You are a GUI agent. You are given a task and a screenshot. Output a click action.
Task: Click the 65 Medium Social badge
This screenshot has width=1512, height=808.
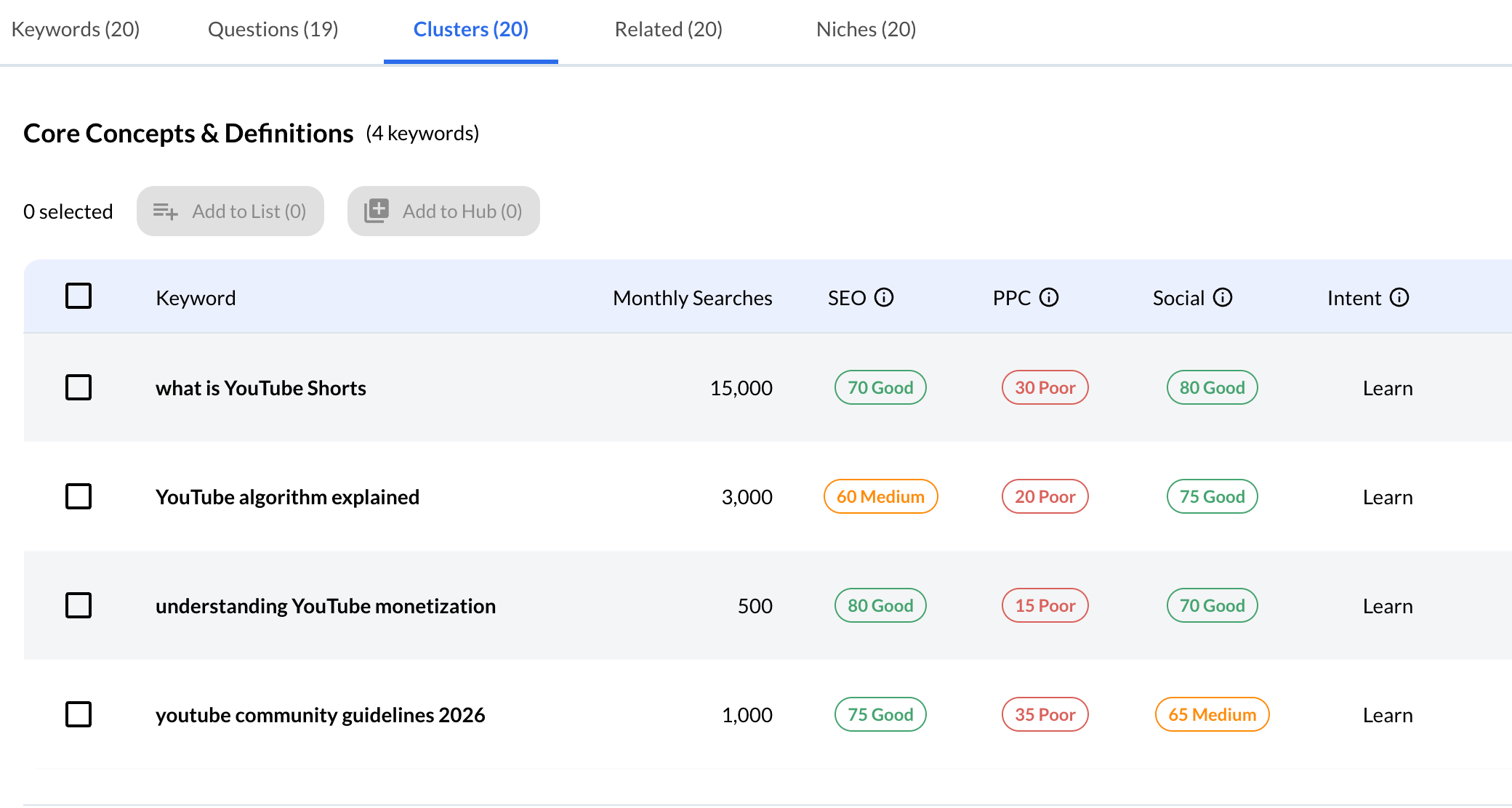1212,715
